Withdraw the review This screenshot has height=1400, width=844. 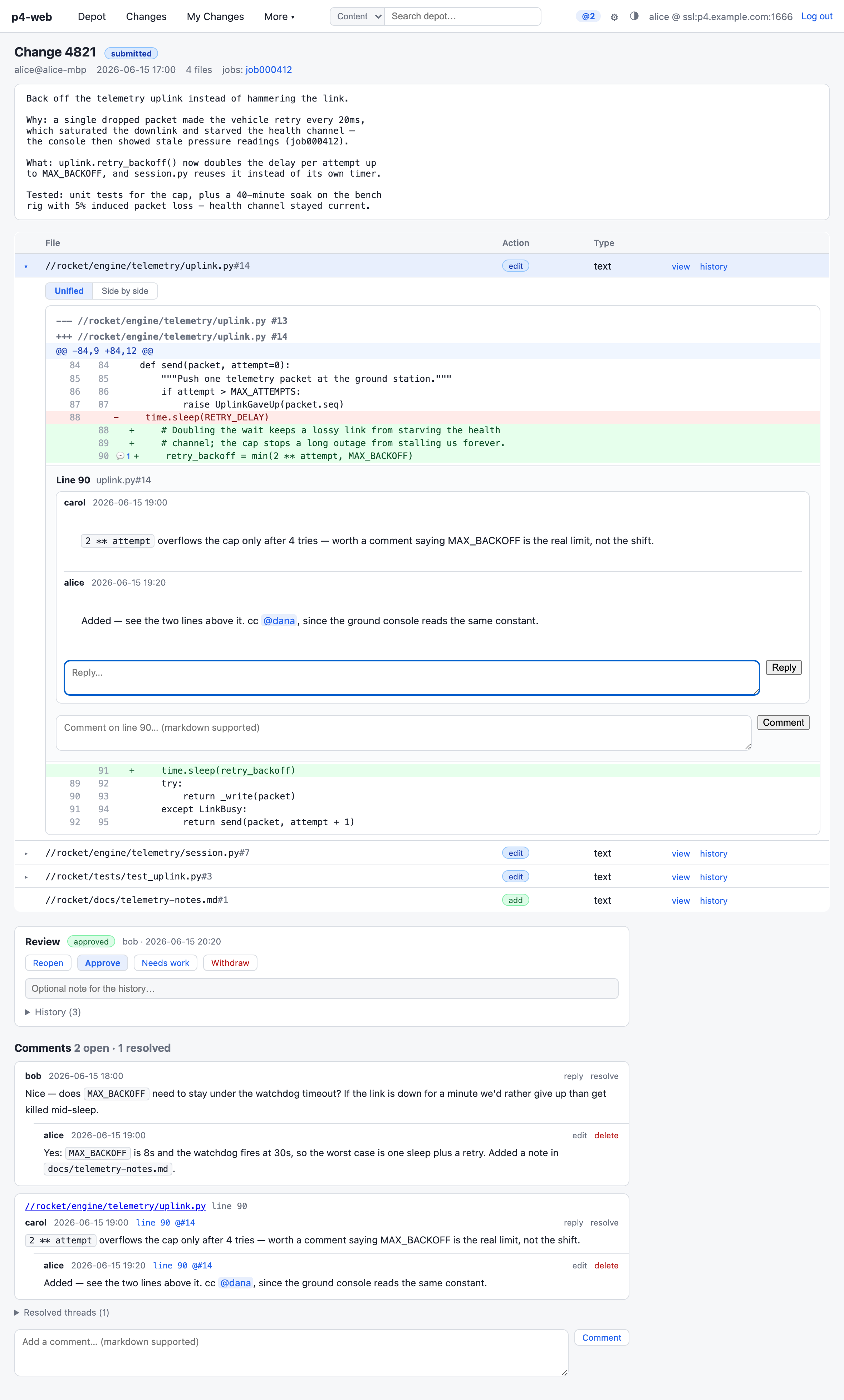[230, 963]
